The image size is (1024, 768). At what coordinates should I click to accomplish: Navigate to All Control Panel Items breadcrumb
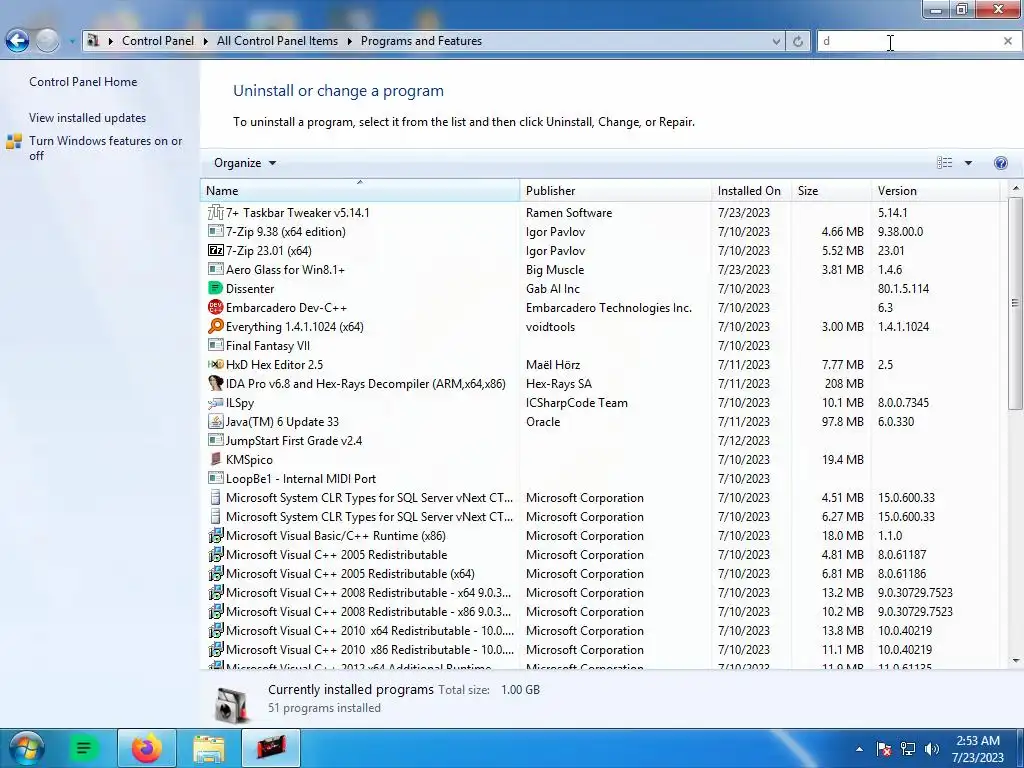click(x=278, y=40)
